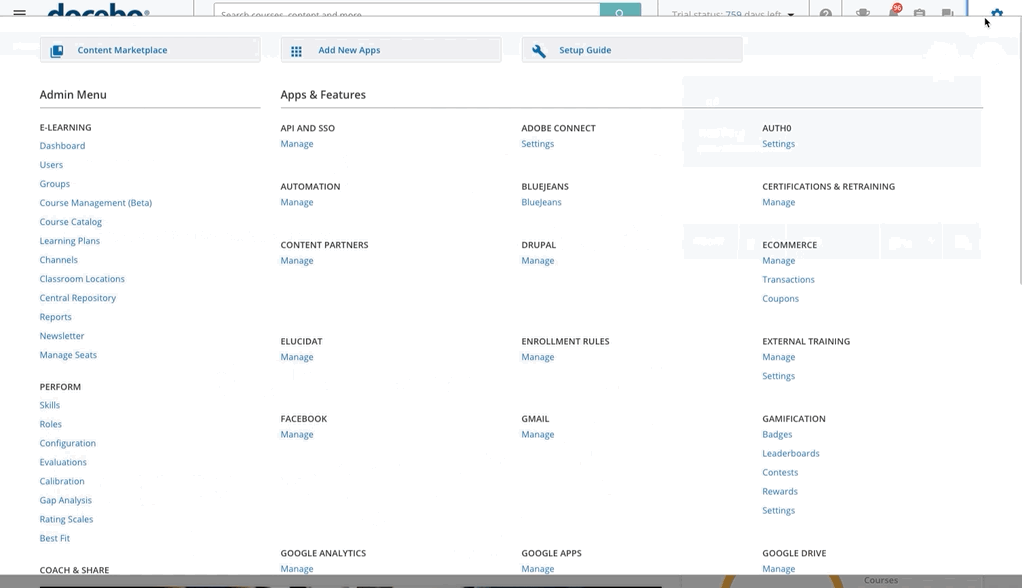This screenshot has height=588, width=1022.
Task: Open Ecommerce Coupons
Action: (781, 299)
